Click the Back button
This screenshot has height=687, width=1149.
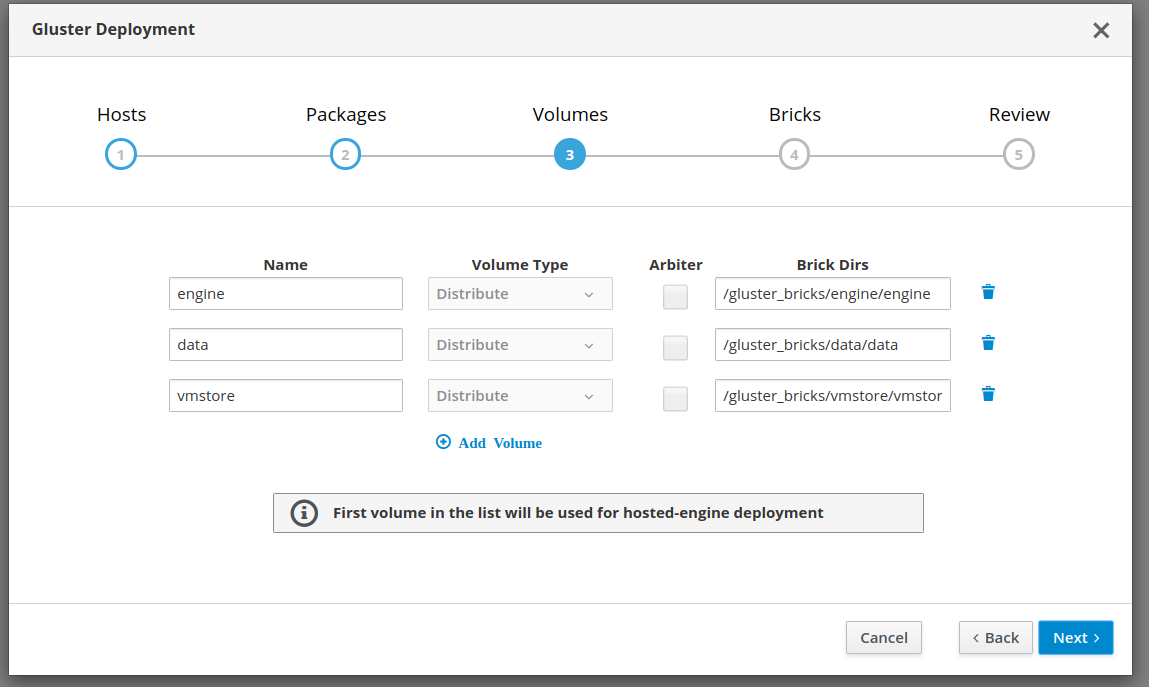tap(995, 638)
